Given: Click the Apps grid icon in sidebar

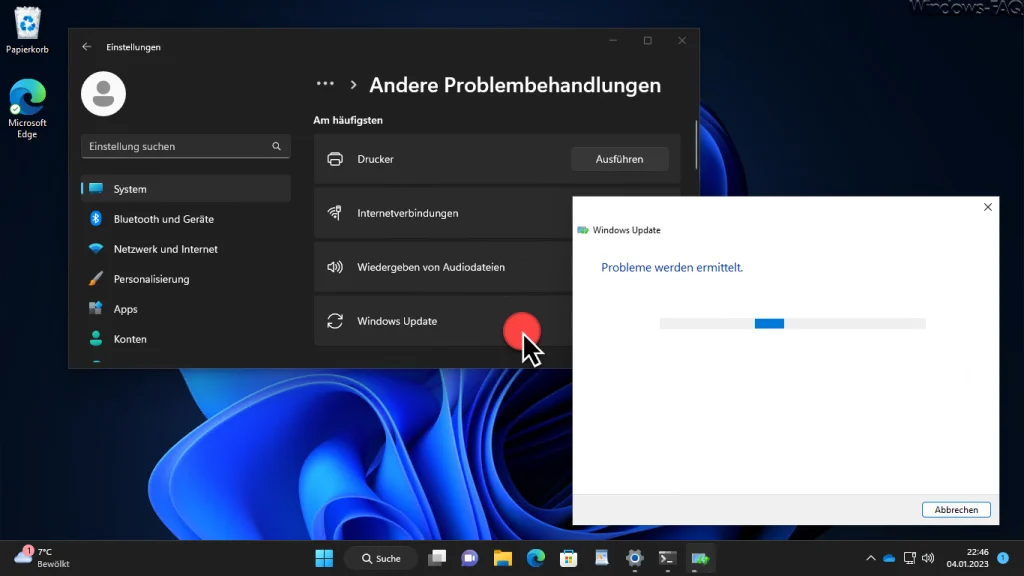Looking at the screenshot, I should click(x=96, y=308).
